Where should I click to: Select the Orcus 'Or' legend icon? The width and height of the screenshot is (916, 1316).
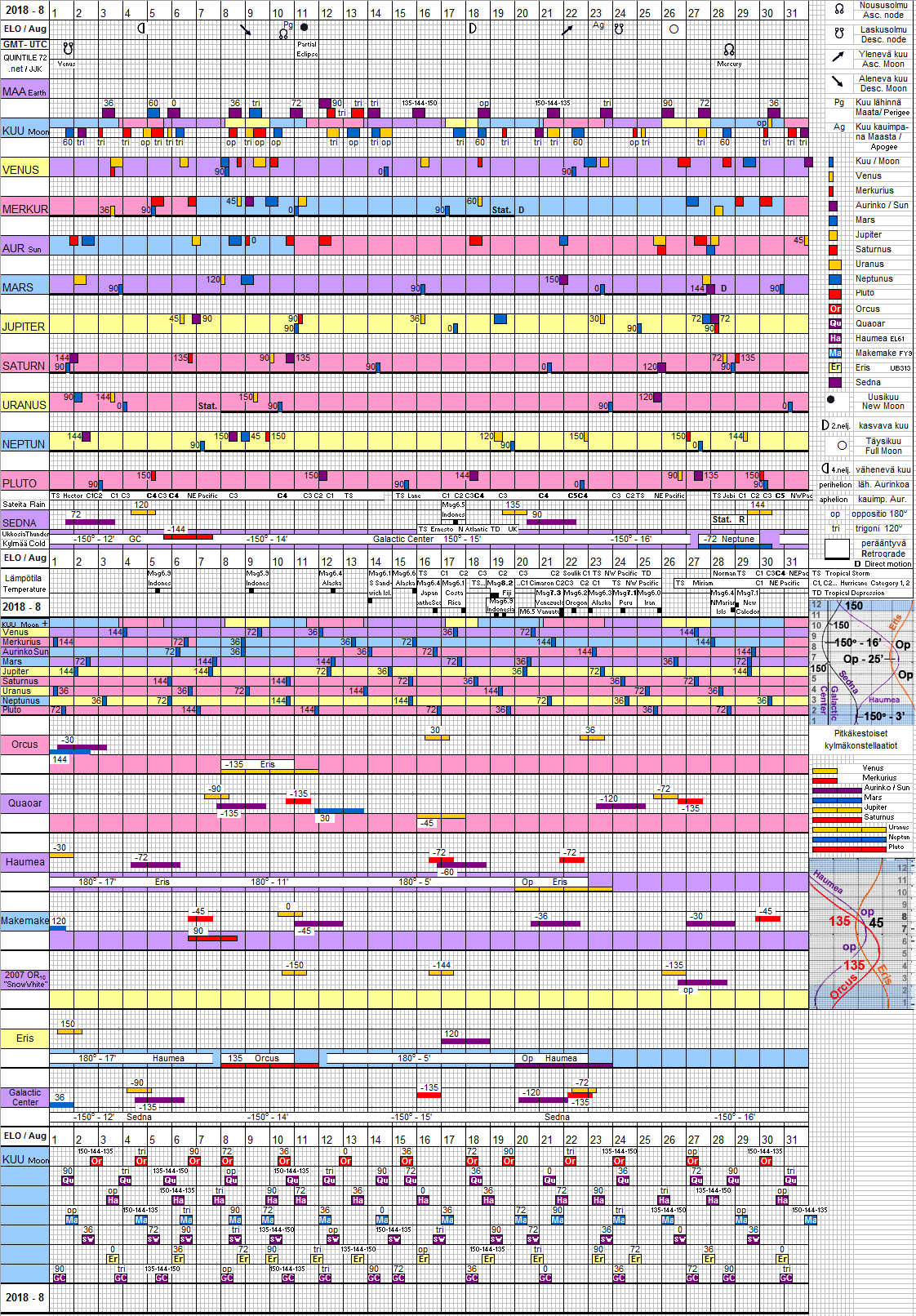point(835,309)
